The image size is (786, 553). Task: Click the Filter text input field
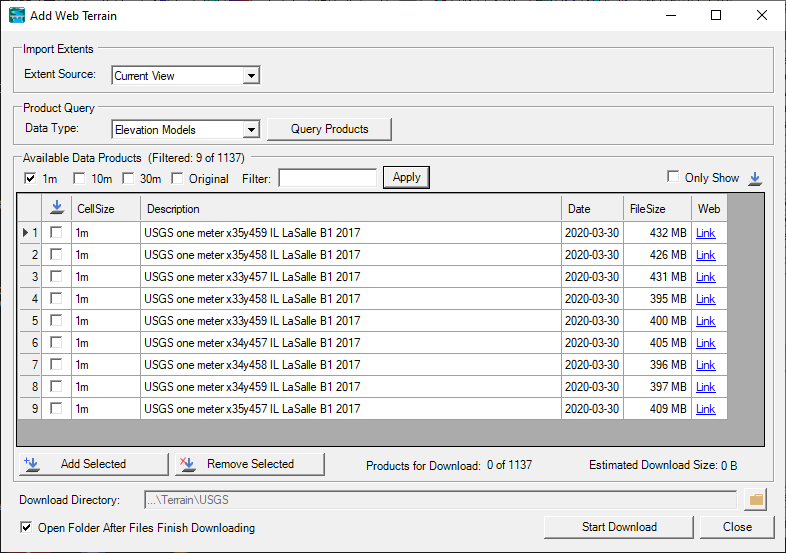pos(327,178)
